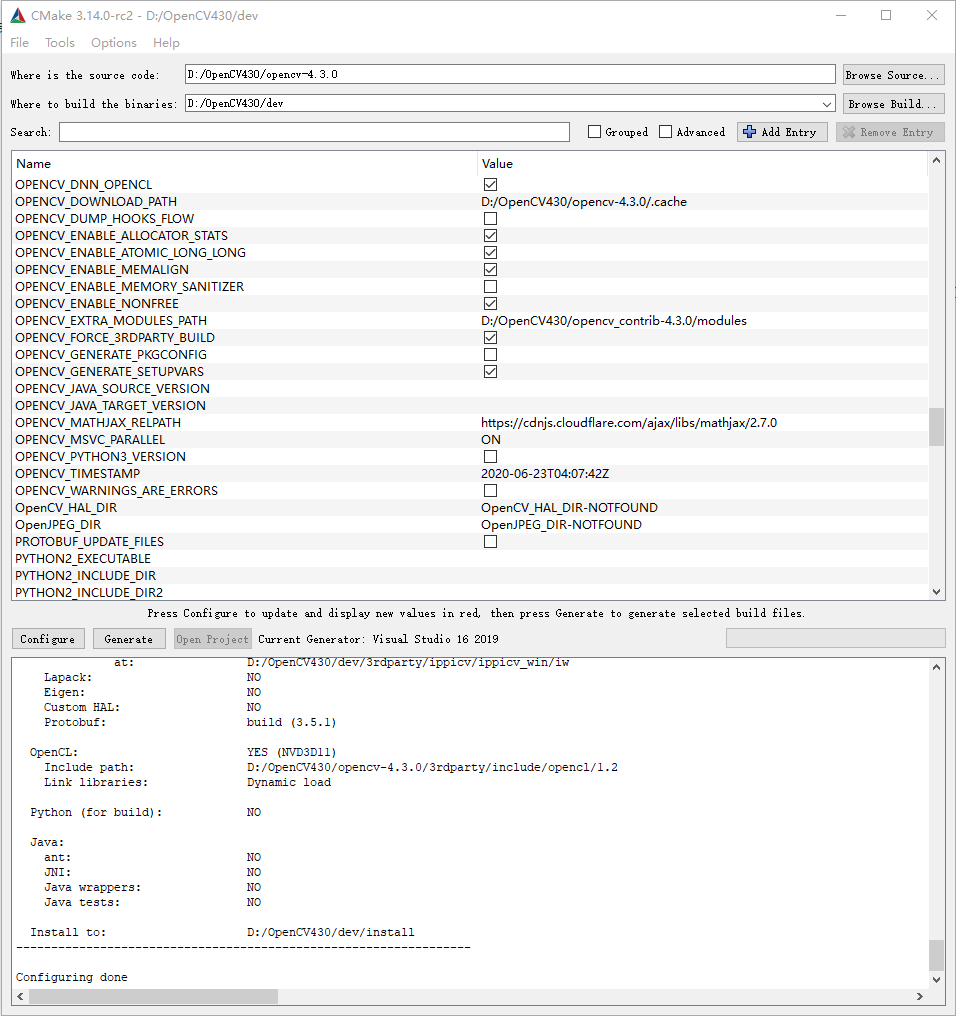Focus the Search input field
The image size is (956, 1016).
314,132
